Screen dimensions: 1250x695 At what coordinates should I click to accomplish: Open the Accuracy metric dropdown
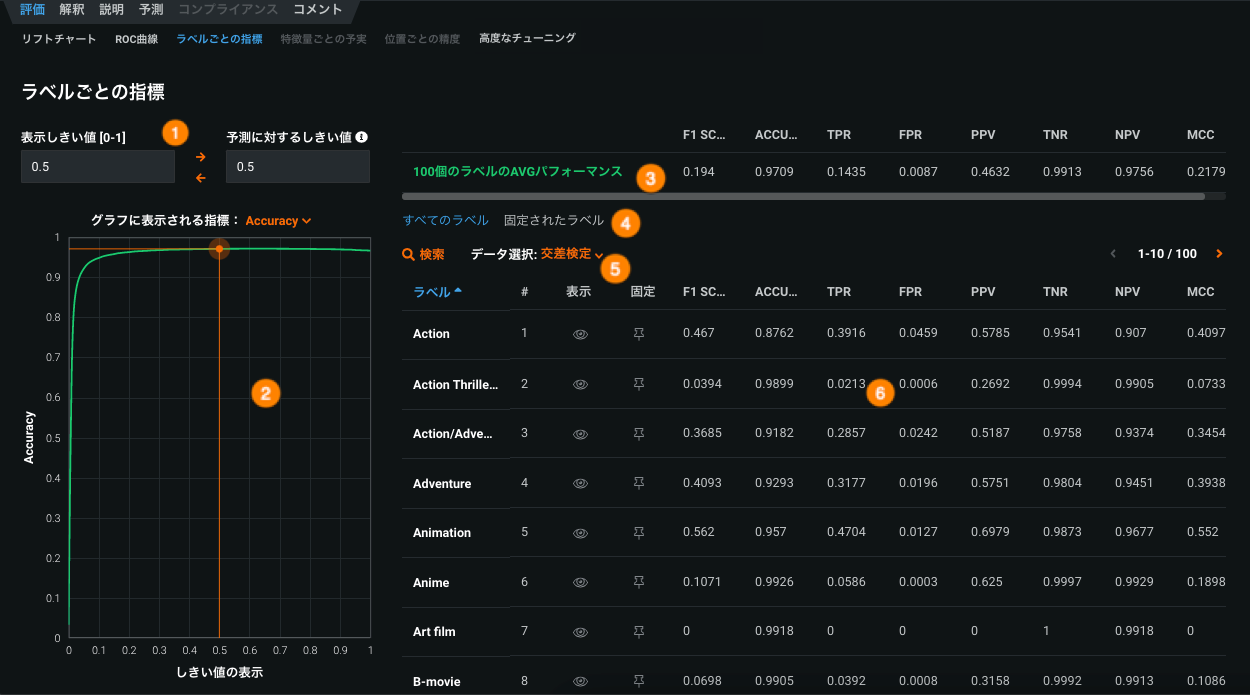(278, 220)
